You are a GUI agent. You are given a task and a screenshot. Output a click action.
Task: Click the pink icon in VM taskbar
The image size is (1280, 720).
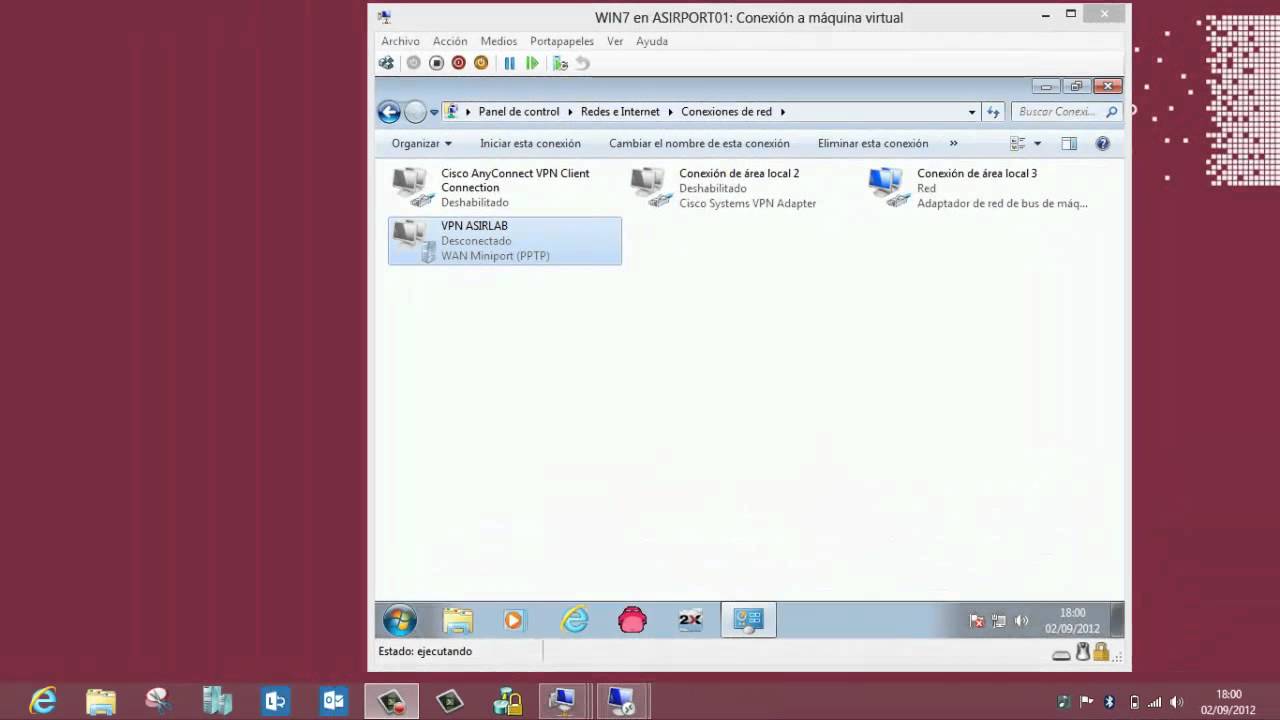632,620
